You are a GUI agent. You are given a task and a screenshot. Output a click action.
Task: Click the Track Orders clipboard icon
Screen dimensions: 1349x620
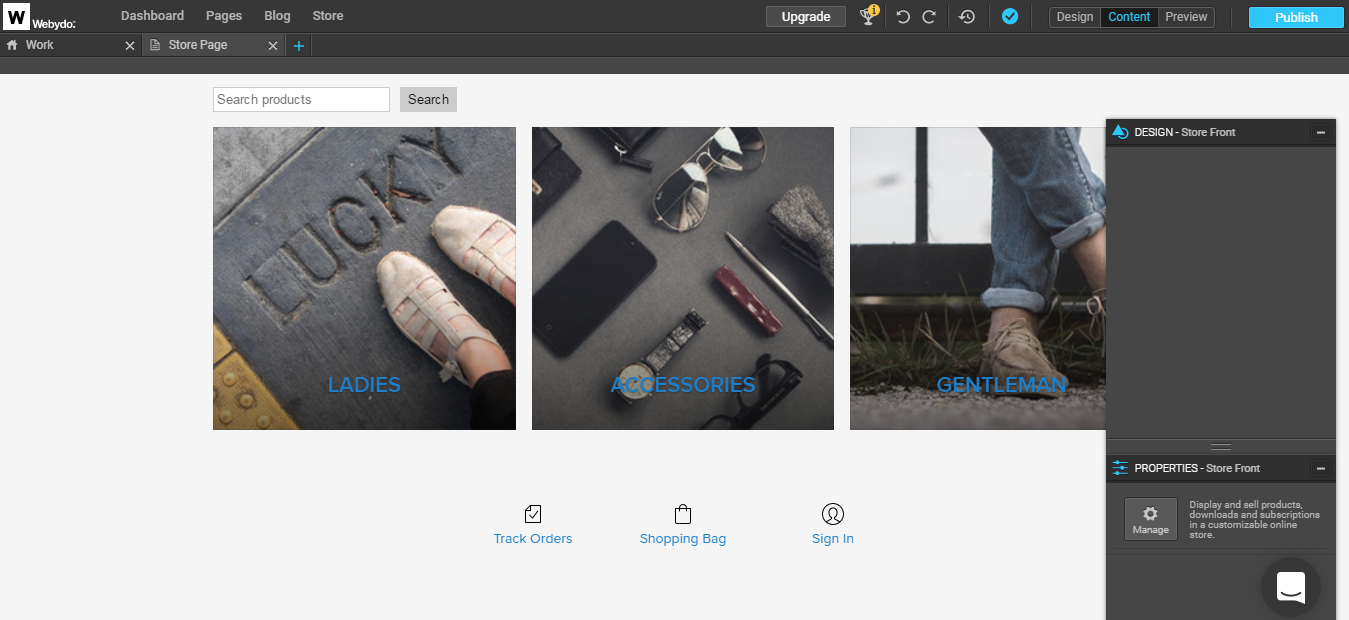click(x=533, y=514)
